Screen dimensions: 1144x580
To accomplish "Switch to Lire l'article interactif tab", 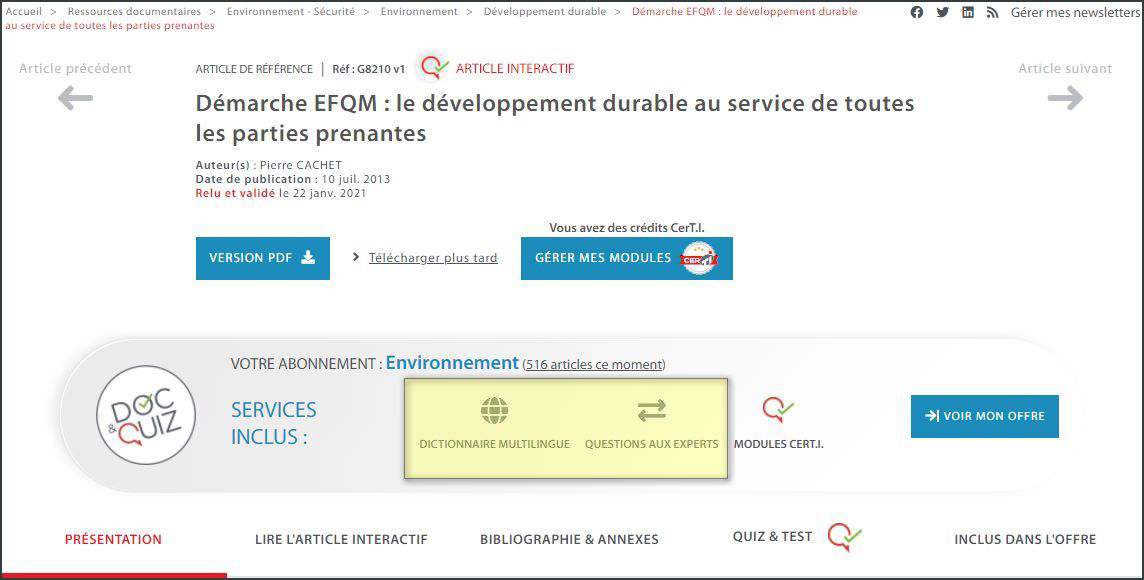I will [x=341, y=539].
